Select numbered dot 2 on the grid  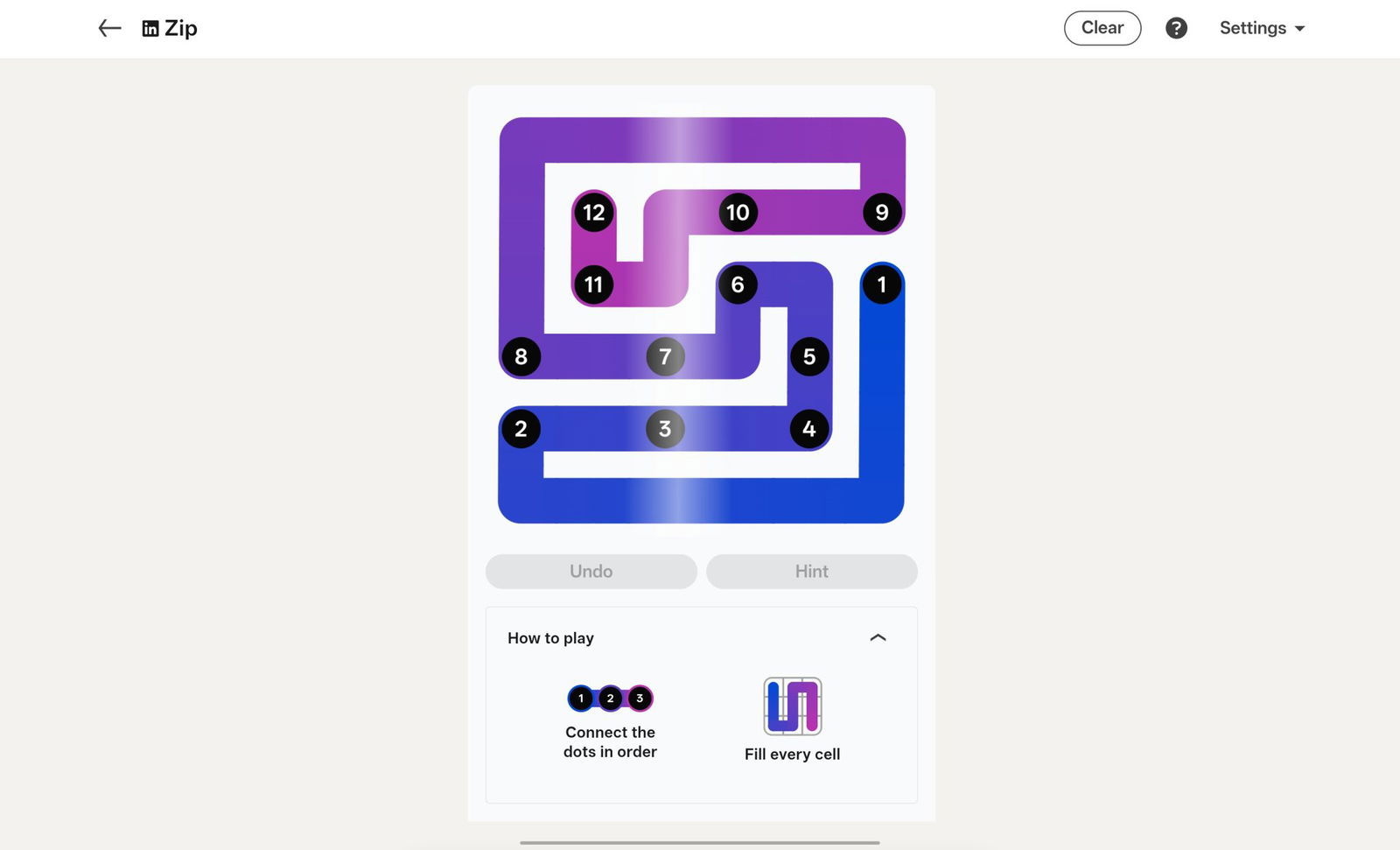pos(521,429)
